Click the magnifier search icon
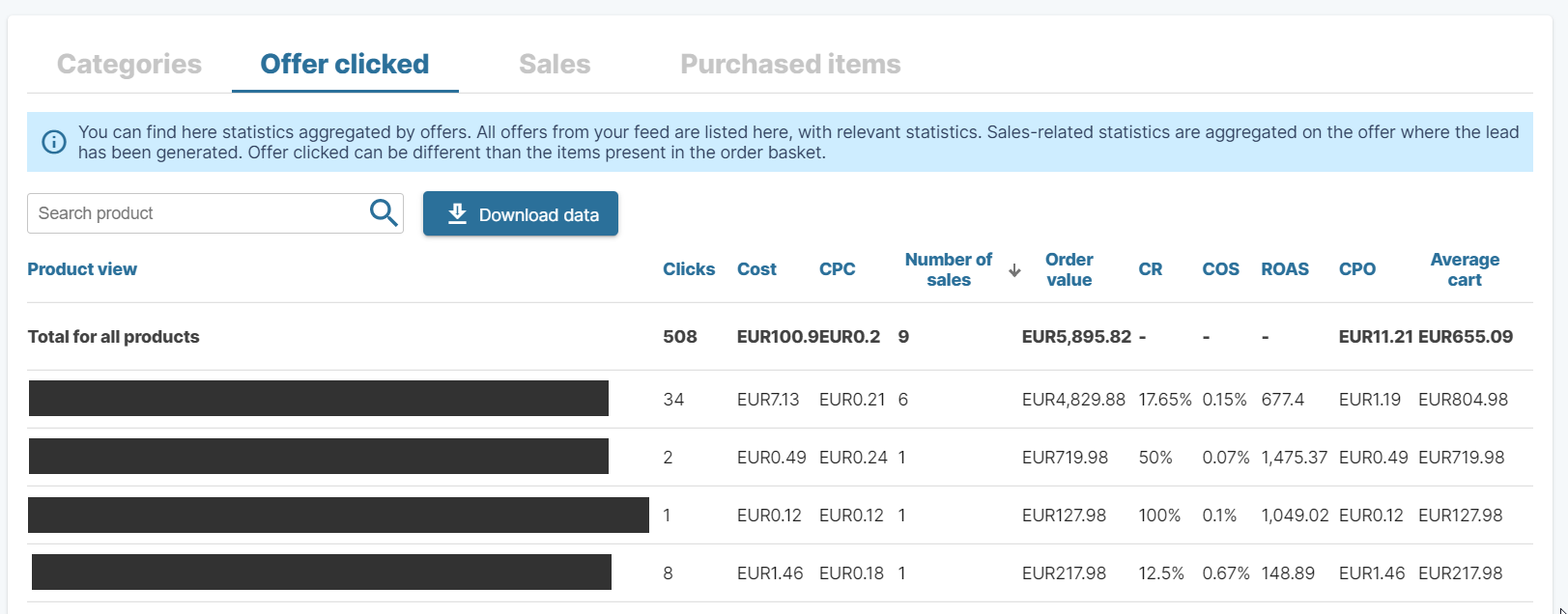This screenshot has width=1568, height=614. [x=384, y=213]
